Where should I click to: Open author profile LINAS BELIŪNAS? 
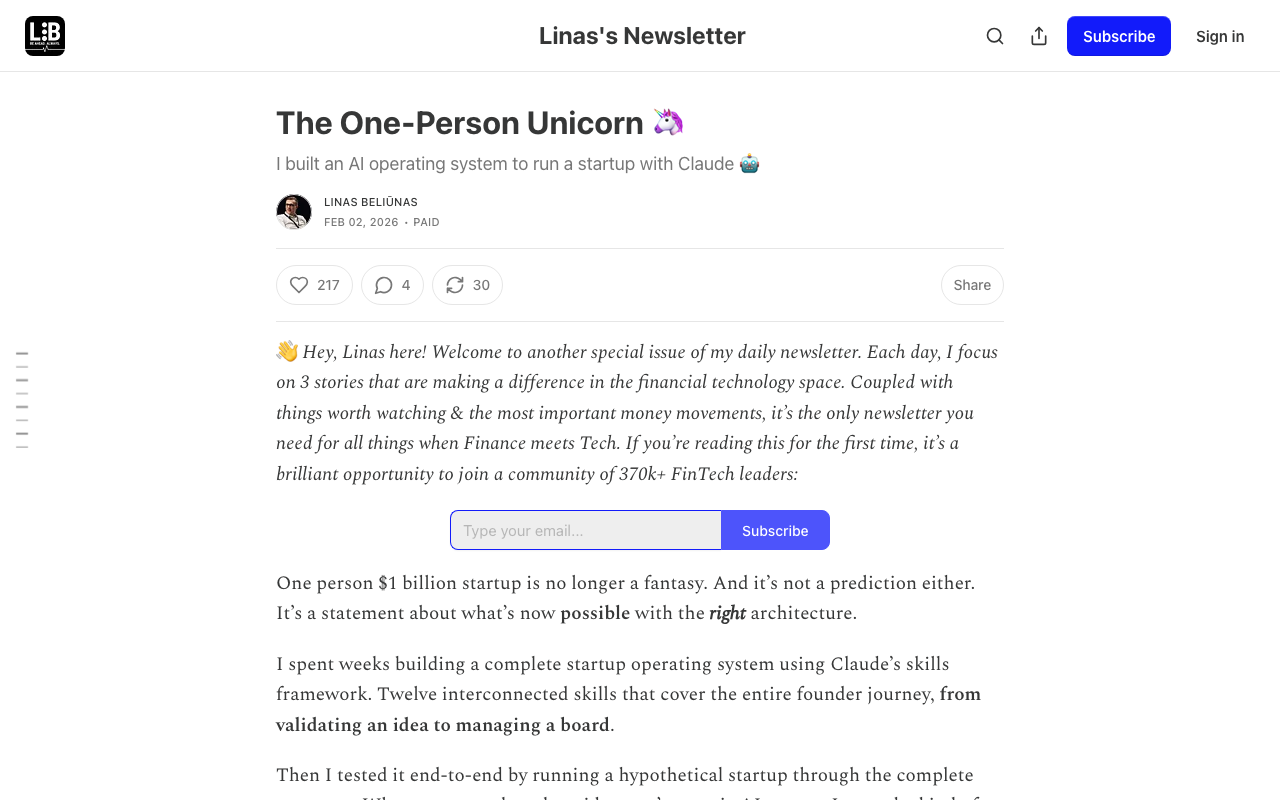(x=370, y=201)
